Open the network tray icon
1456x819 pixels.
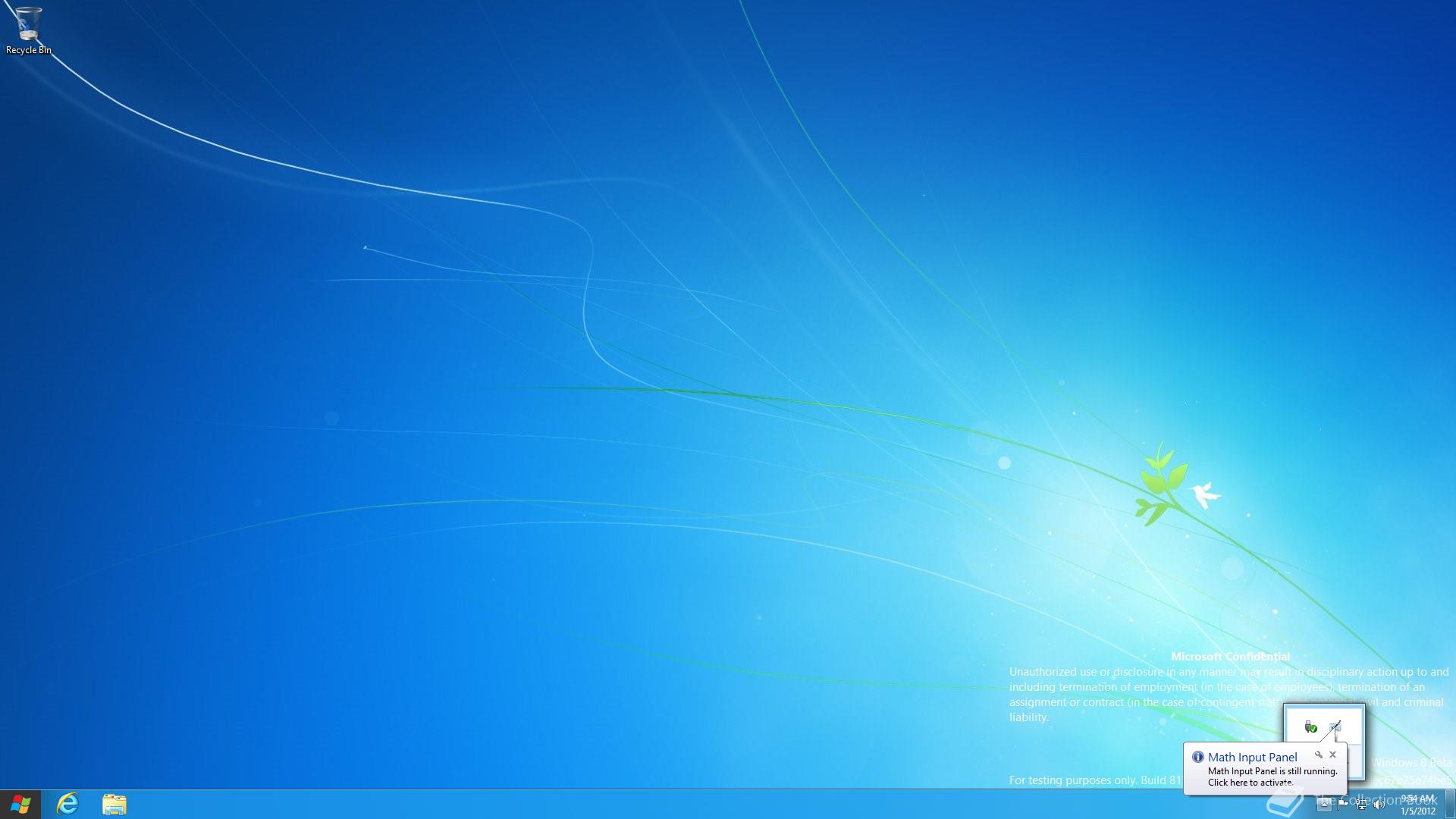1361,805
